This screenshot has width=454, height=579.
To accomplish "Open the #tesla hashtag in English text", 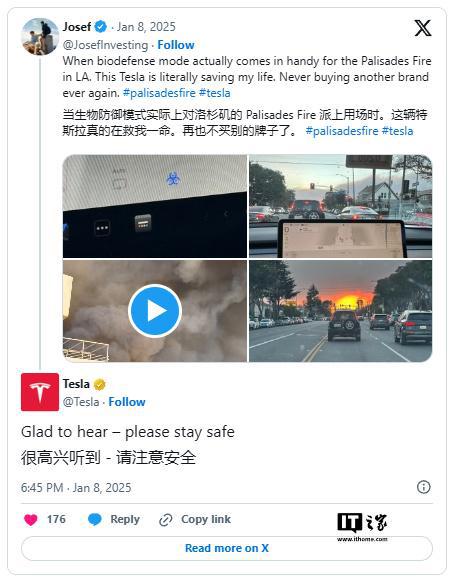I will click(215, 93).
